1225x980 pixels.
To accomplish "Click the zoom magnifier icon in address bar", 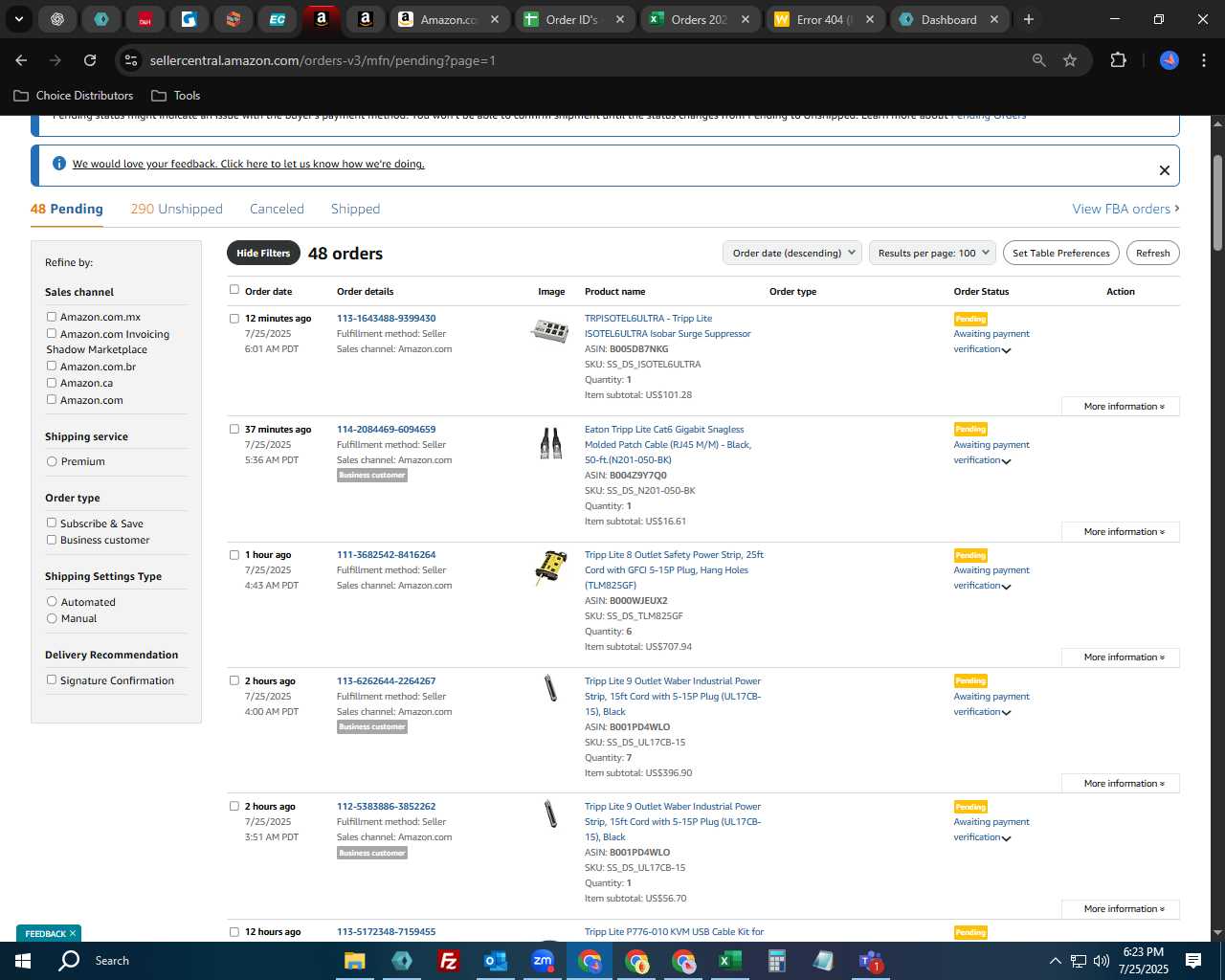I will coord(1039,60).
